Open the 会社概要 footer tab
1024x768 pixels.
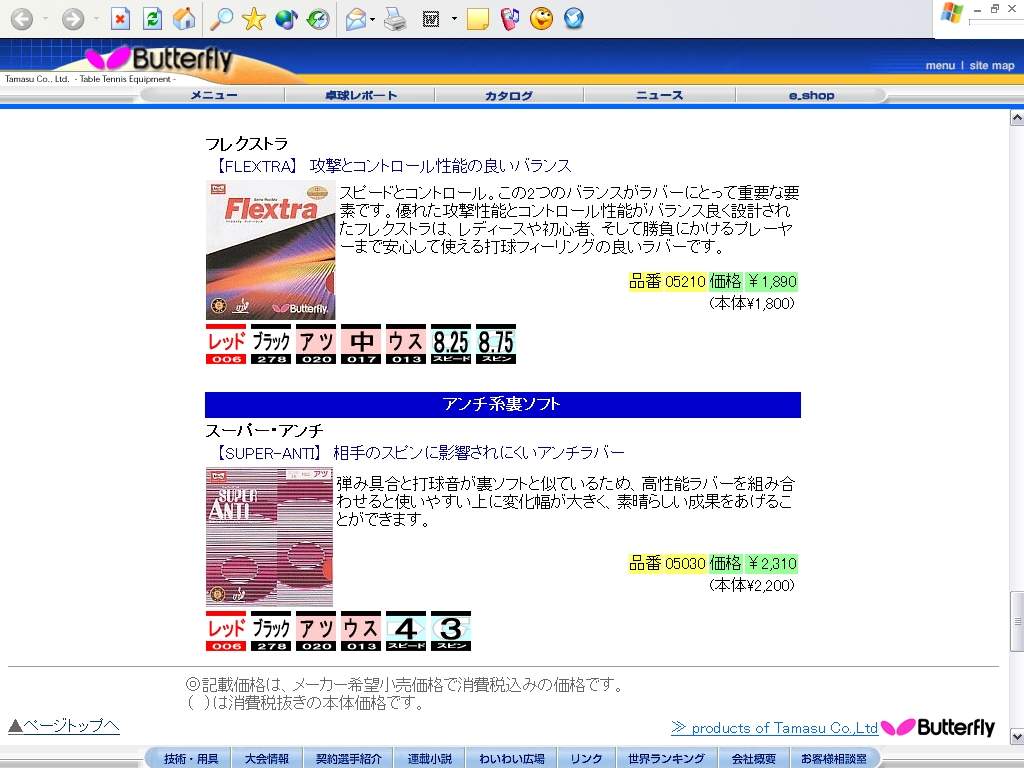tap(753, 758)
